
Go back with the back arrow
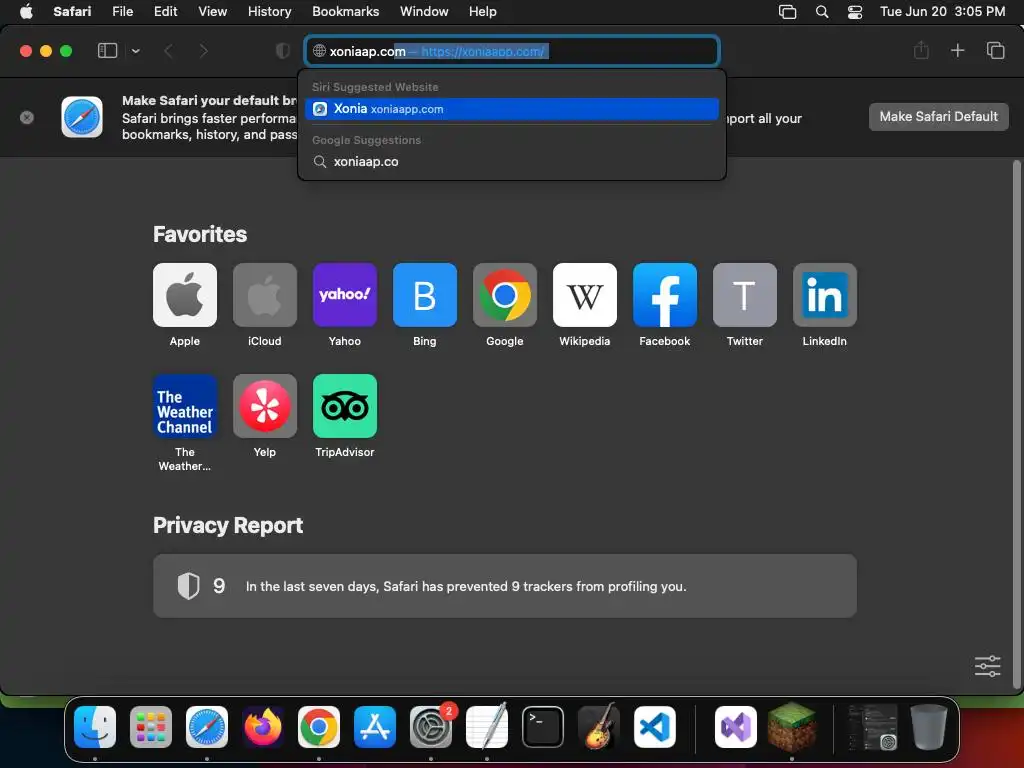pyautogui.click(x=168, y=51)
